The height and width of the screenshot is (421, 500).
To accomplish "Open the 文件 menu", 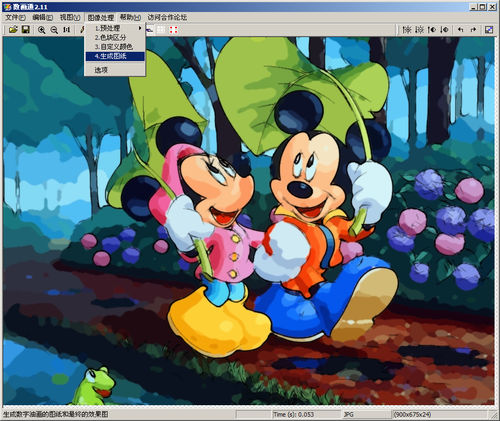I will 15,17.
